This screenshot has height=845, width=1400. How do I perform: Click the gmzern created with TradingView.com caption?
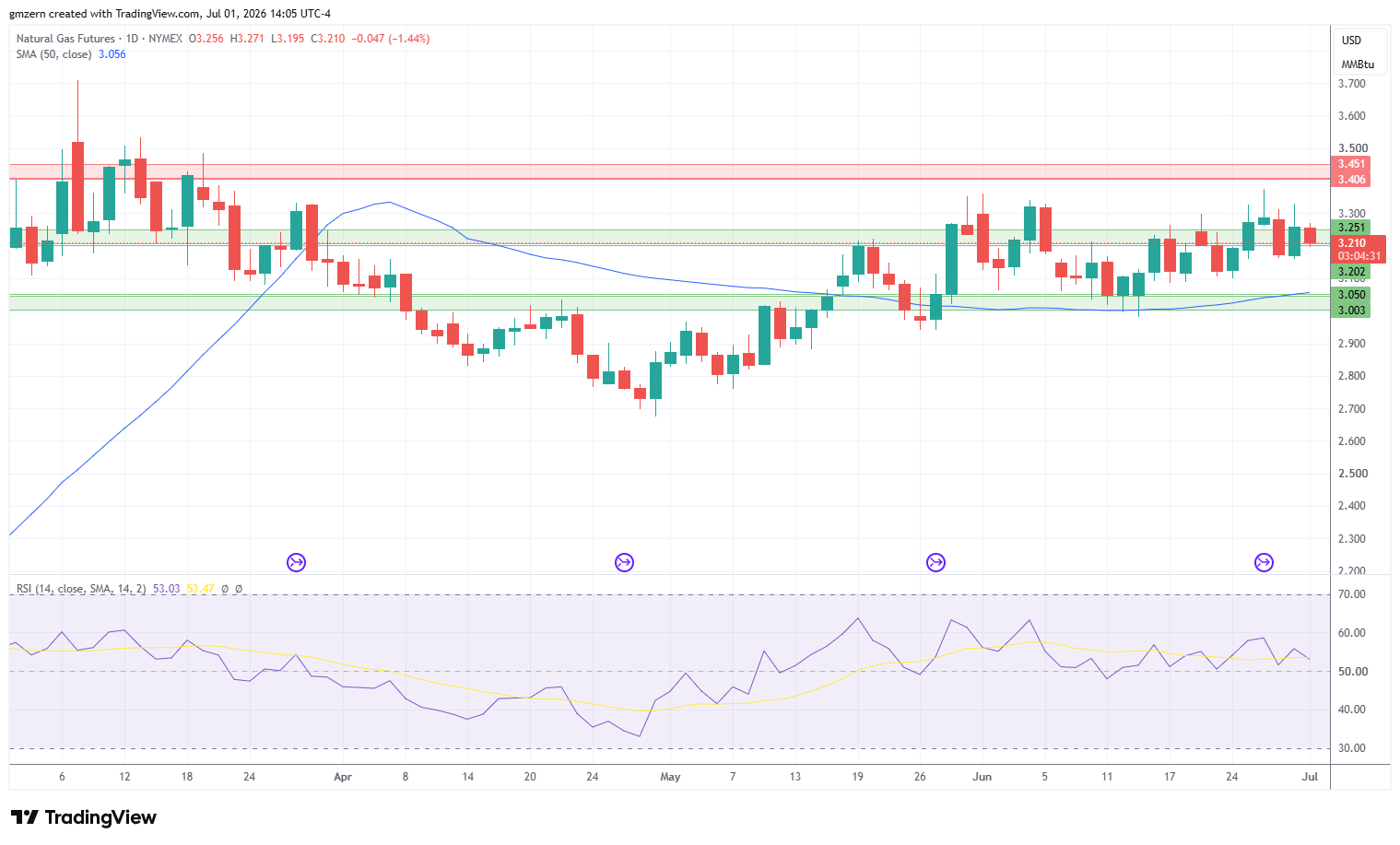[170, 14]
